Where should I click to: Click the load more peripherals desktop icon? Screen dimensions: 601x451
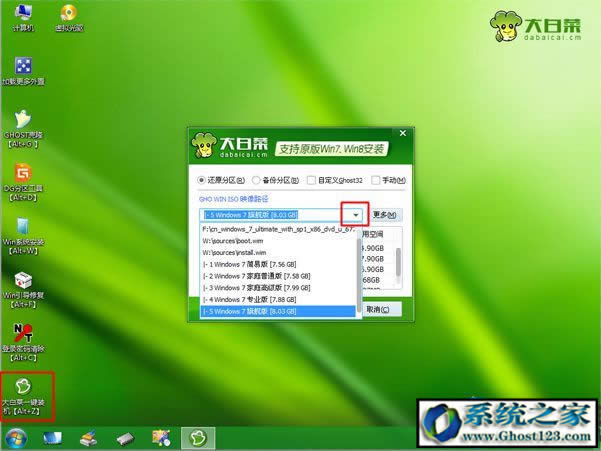coord(23,71)
